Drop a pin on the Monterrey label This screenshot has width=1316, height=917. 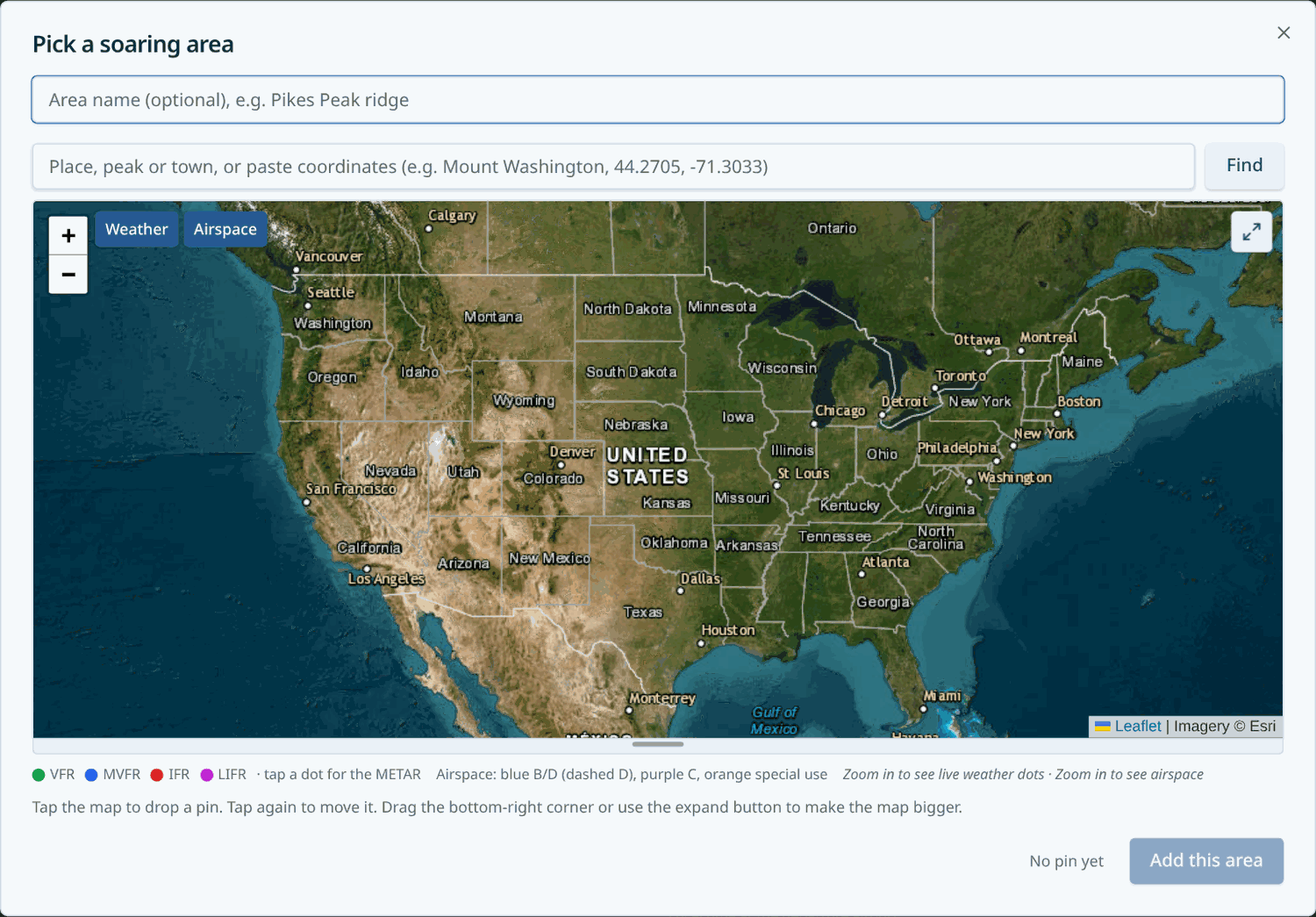point(662,698)
